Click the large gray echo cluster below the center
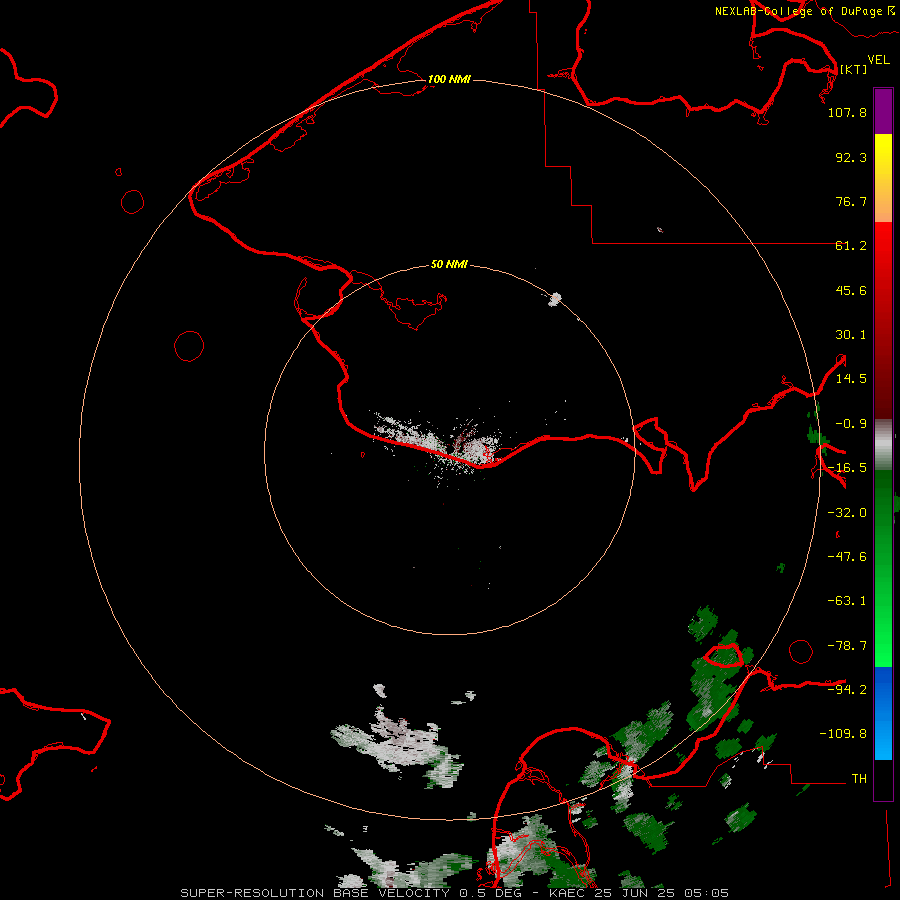900x900 pixels. click(x=396, y=743)
